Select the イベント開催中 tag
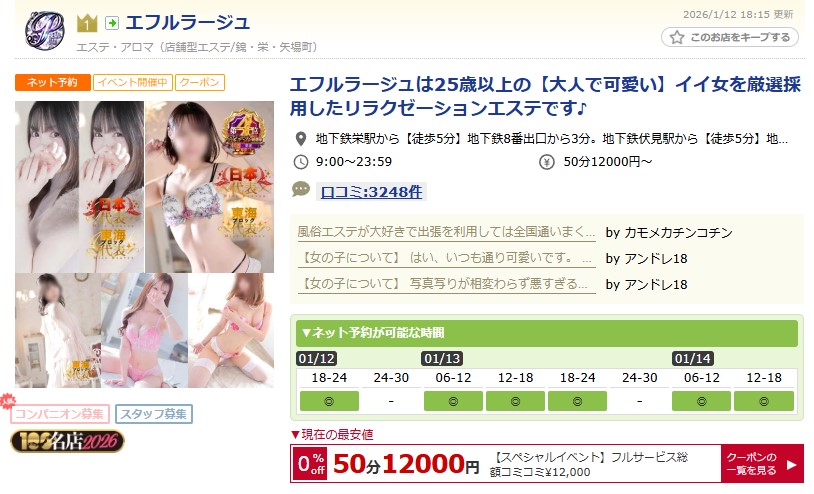 132,83
